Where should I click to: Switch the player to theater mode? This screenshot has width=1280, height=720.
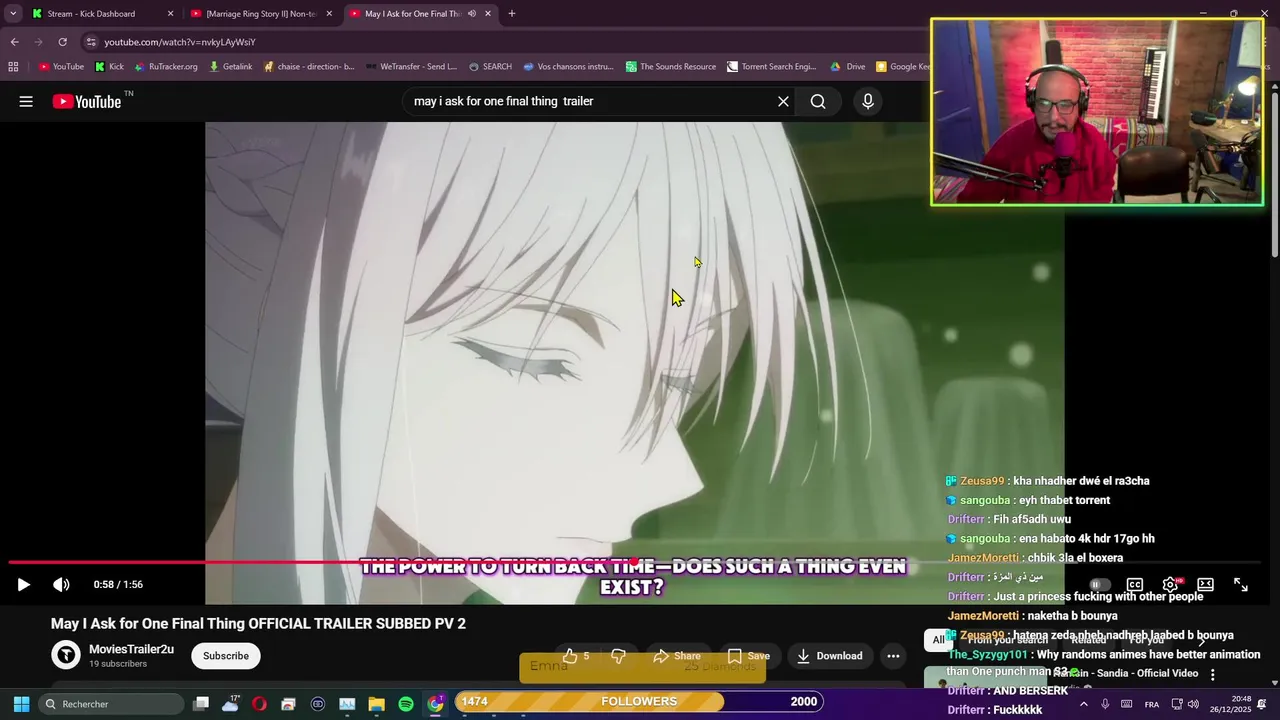pyautogui.click(x=1205, y=585)
